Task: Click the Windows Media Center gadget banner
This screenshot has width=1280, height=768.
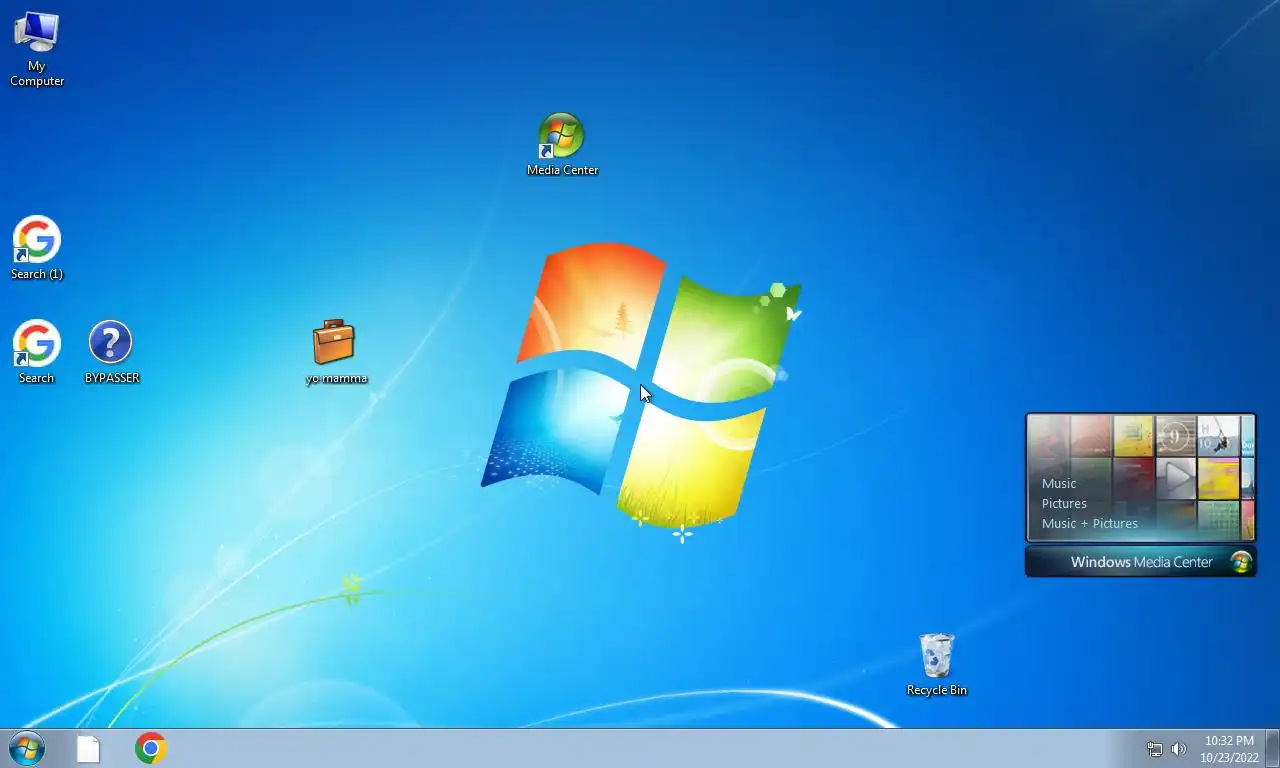Action: (x=1141, y=562)
